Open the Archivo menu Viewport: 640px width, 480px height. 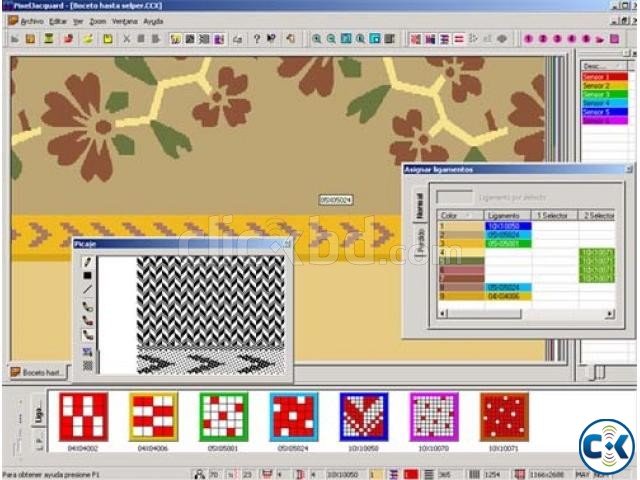28,20
